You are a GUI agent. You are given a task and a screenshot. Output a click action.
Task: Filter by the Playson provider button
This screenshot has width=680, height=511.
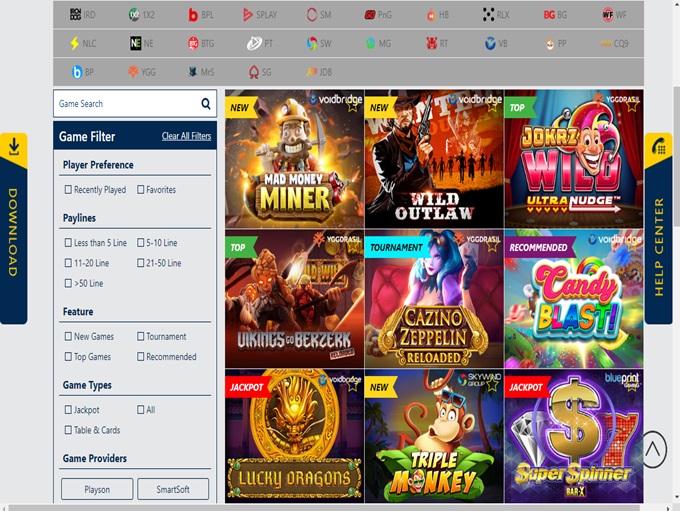(x=97, y=489)
